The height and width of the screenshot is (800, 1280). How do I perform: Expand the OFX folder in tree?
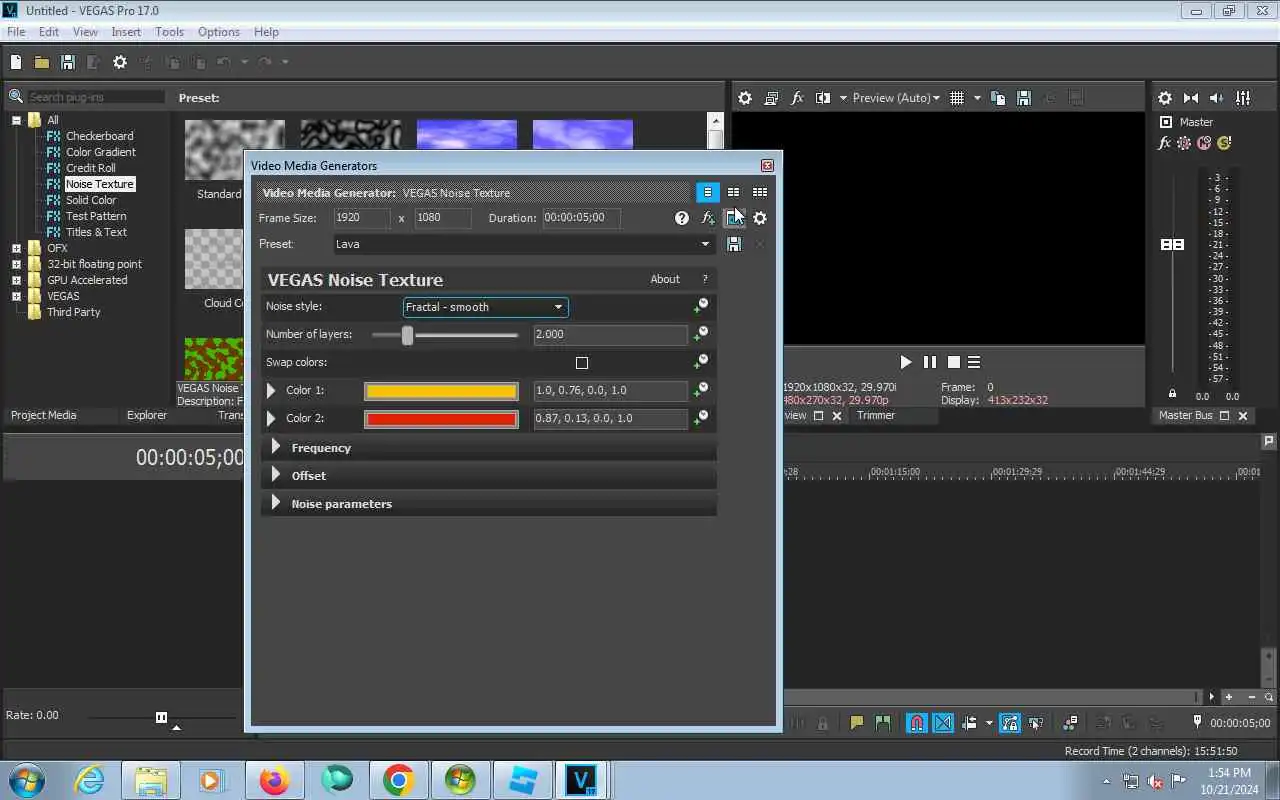pos(16,248)
